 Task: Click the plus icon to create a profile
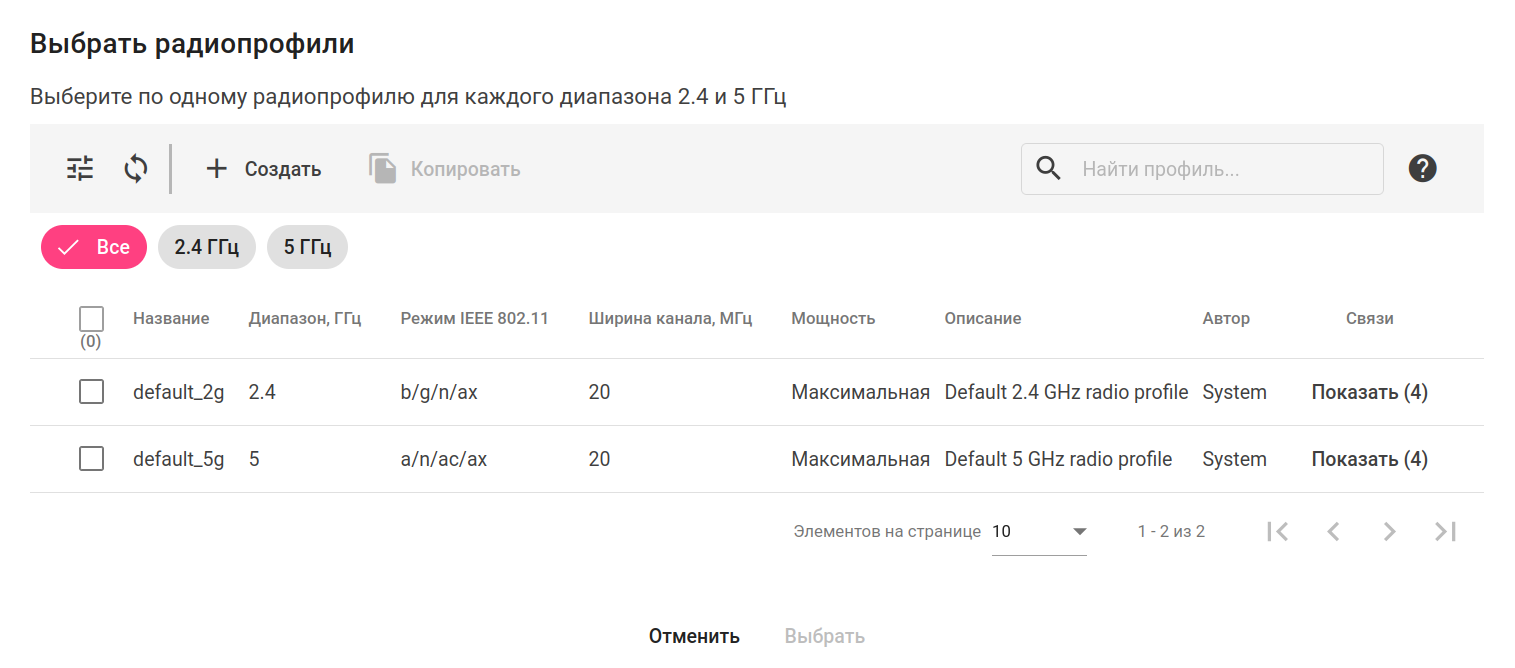(x=217, y=169)
